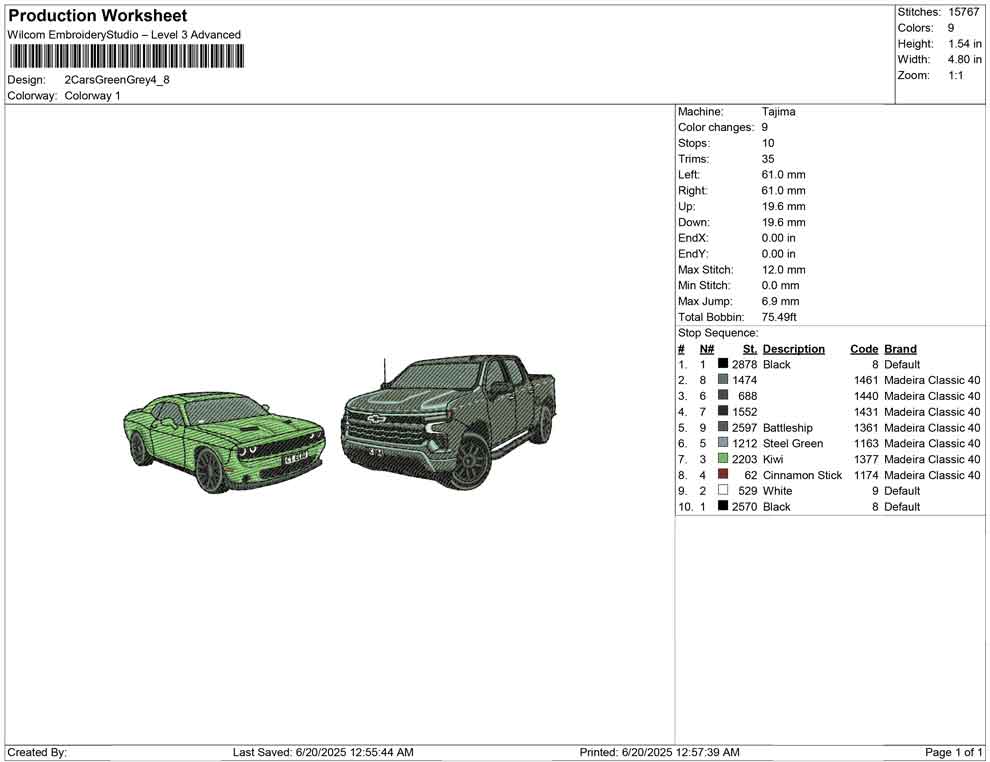Screen dimensions: 990x762
Task: Click the Steel Green color swatch
Action: pyautogui.click(x=723, y=443)
